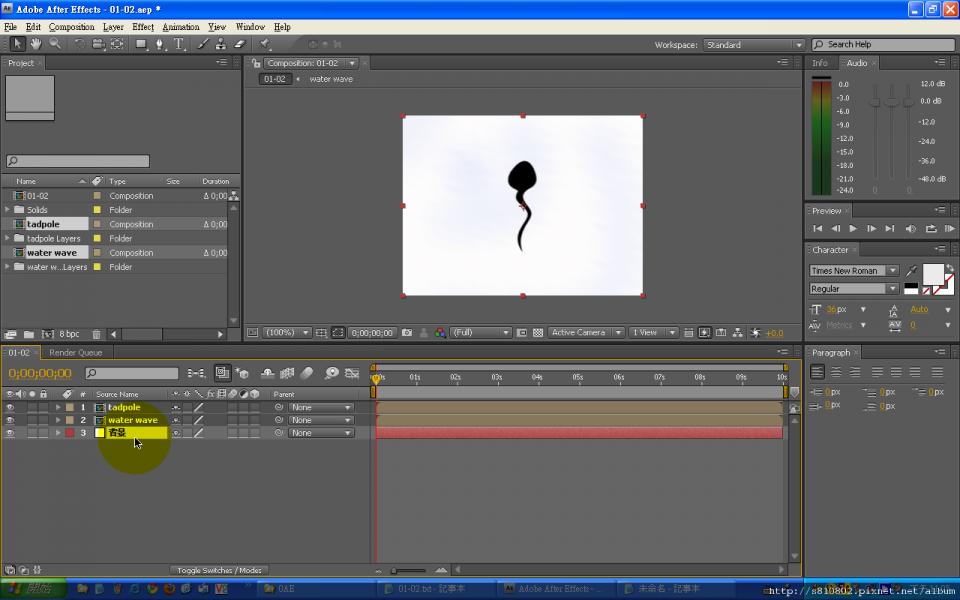Click the eyedropper in Character panel
The image size is (960, 600).
pos(911,271)
